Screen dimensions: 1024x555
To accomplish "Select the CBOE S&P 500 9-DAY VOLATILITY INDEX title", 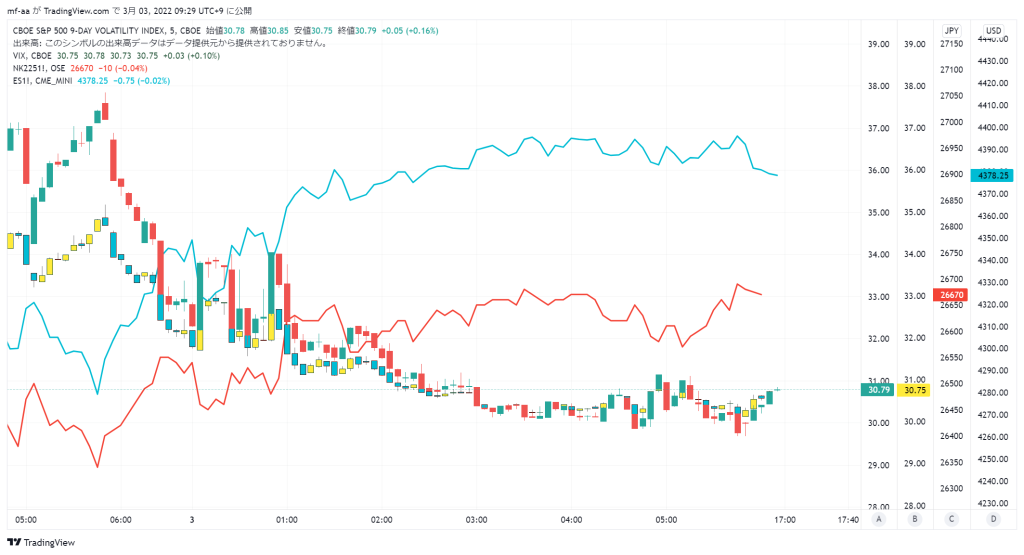I will tap(106, 31).
